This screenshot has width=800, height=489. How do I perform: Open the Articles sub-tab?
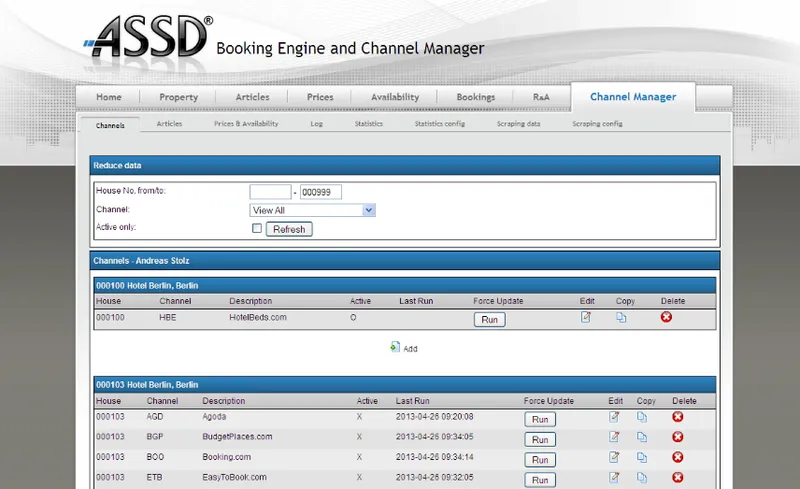click(169, 124)
